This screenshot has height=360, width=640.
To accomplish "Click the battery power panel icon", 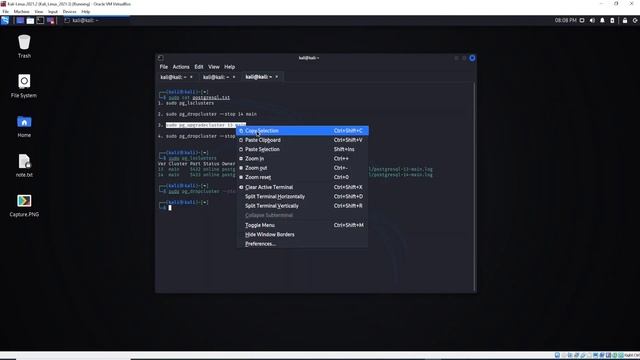I will (x=612, y=20).
